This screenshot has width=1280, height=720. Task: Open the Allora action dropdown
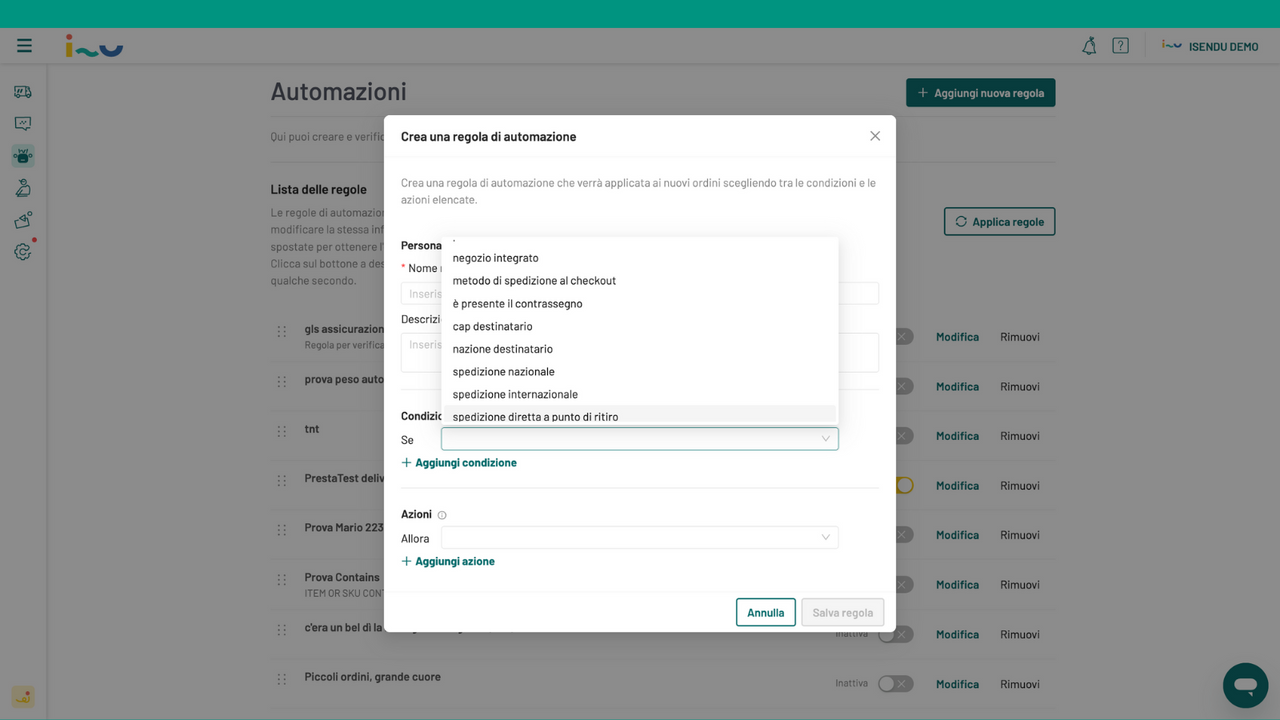click(640, 537)
